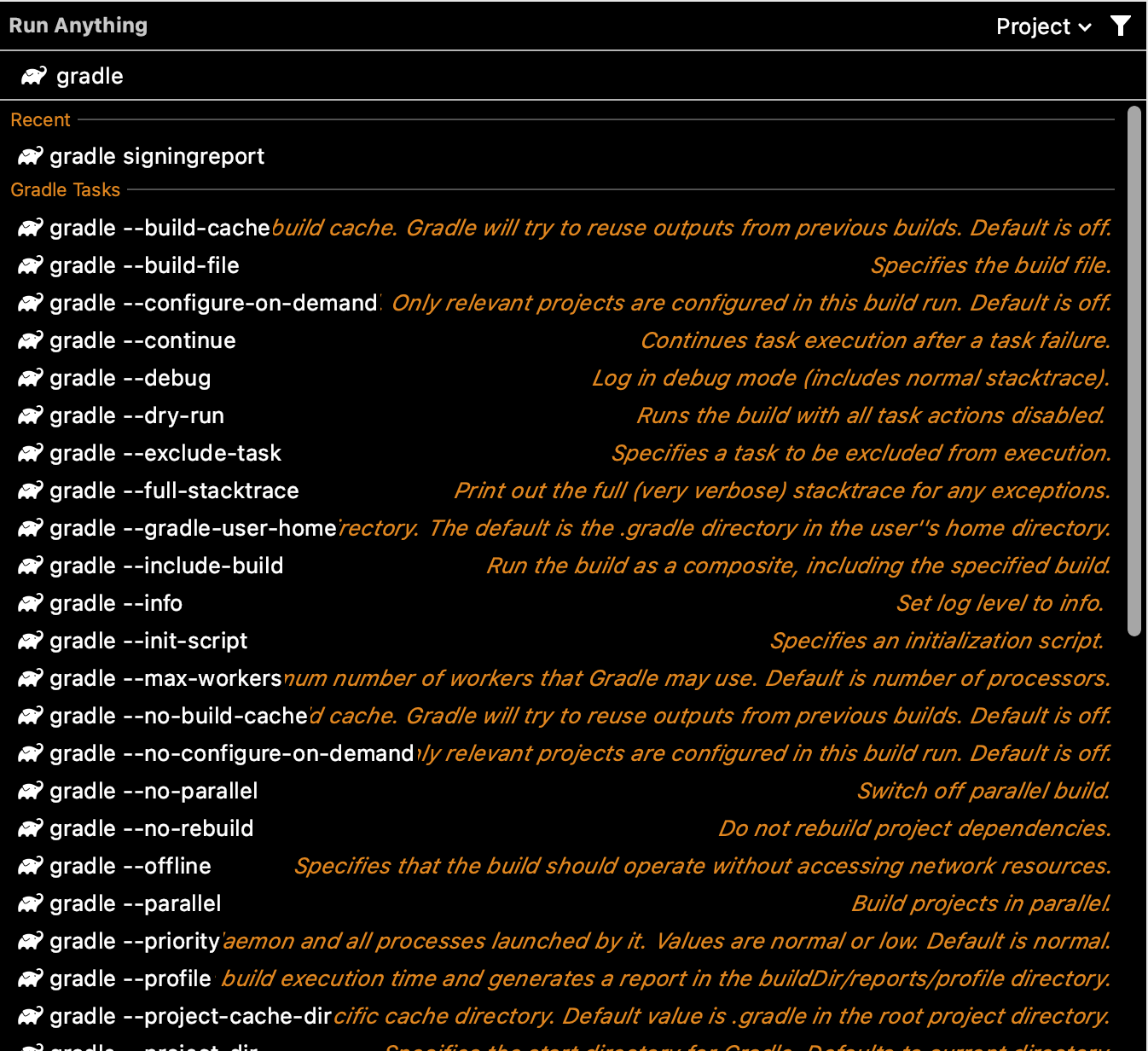Click elephant icon beside --exclude-task
1148x1051 pixels.
point(31,453)
